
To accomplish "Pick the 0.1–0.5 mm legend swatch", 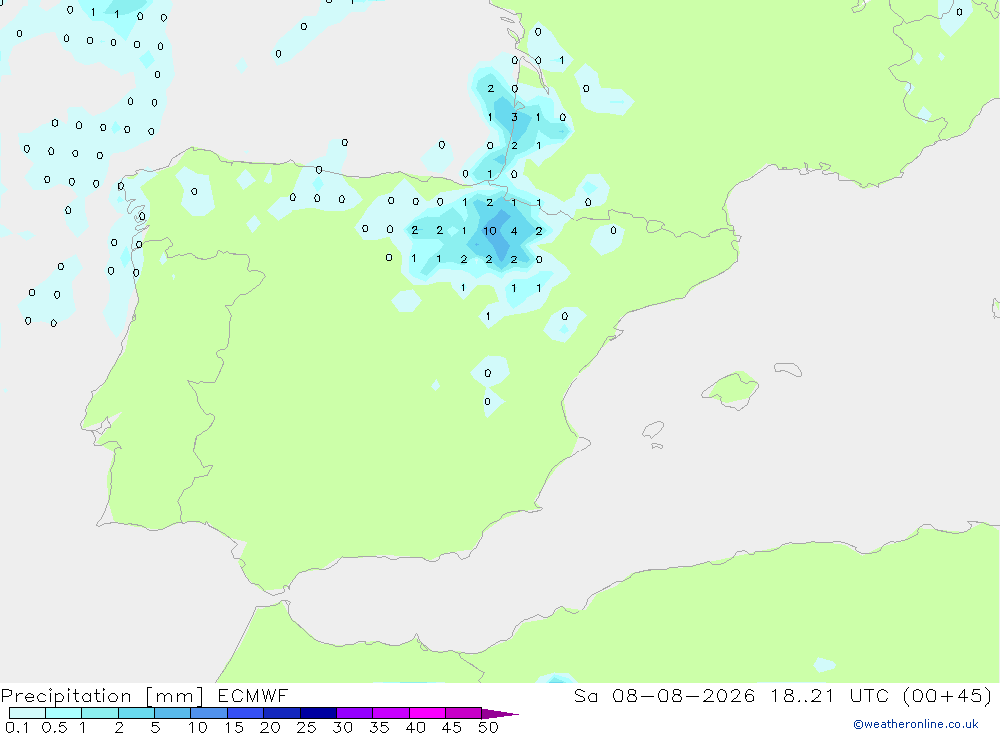I will pos(27,713).
